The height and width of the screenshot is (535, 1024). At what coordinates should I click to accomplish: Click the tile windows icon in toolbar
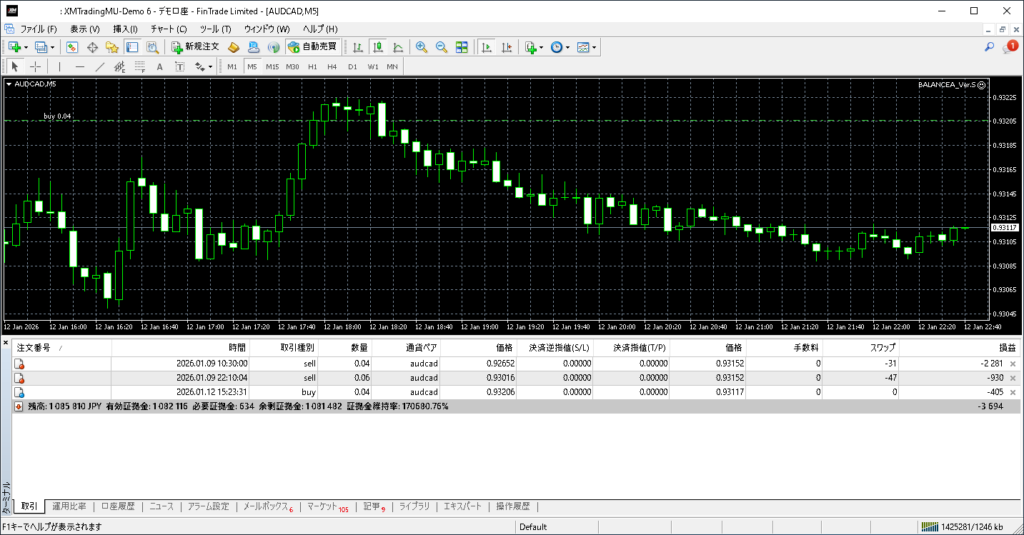[x=461, y=47]
